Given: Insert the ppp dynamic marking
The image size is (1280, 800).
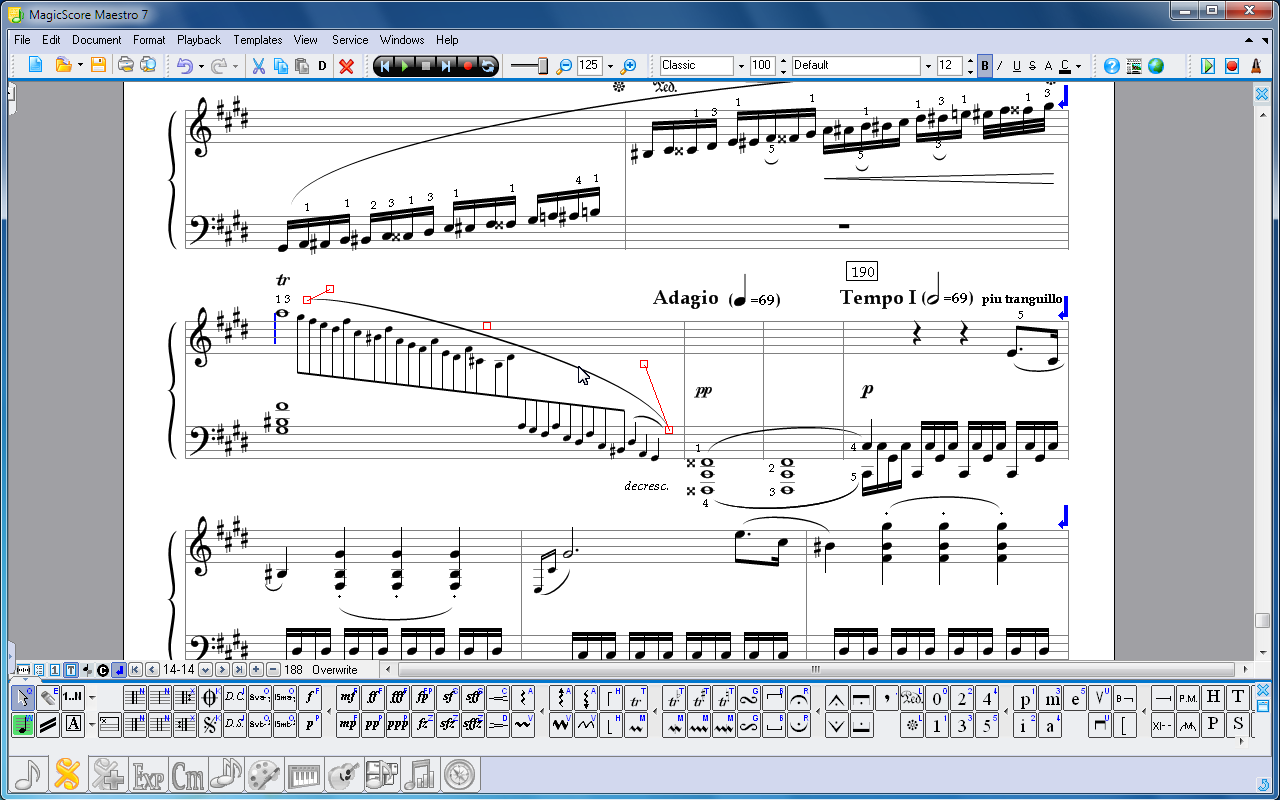Looking at the screenshot, I should 398,724.
